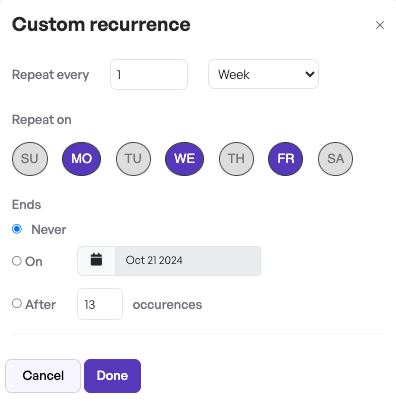Image resolution: width=396 pixels, height=403 pixels.
Task: Click the Never label text
Action: tap(49, 230)
